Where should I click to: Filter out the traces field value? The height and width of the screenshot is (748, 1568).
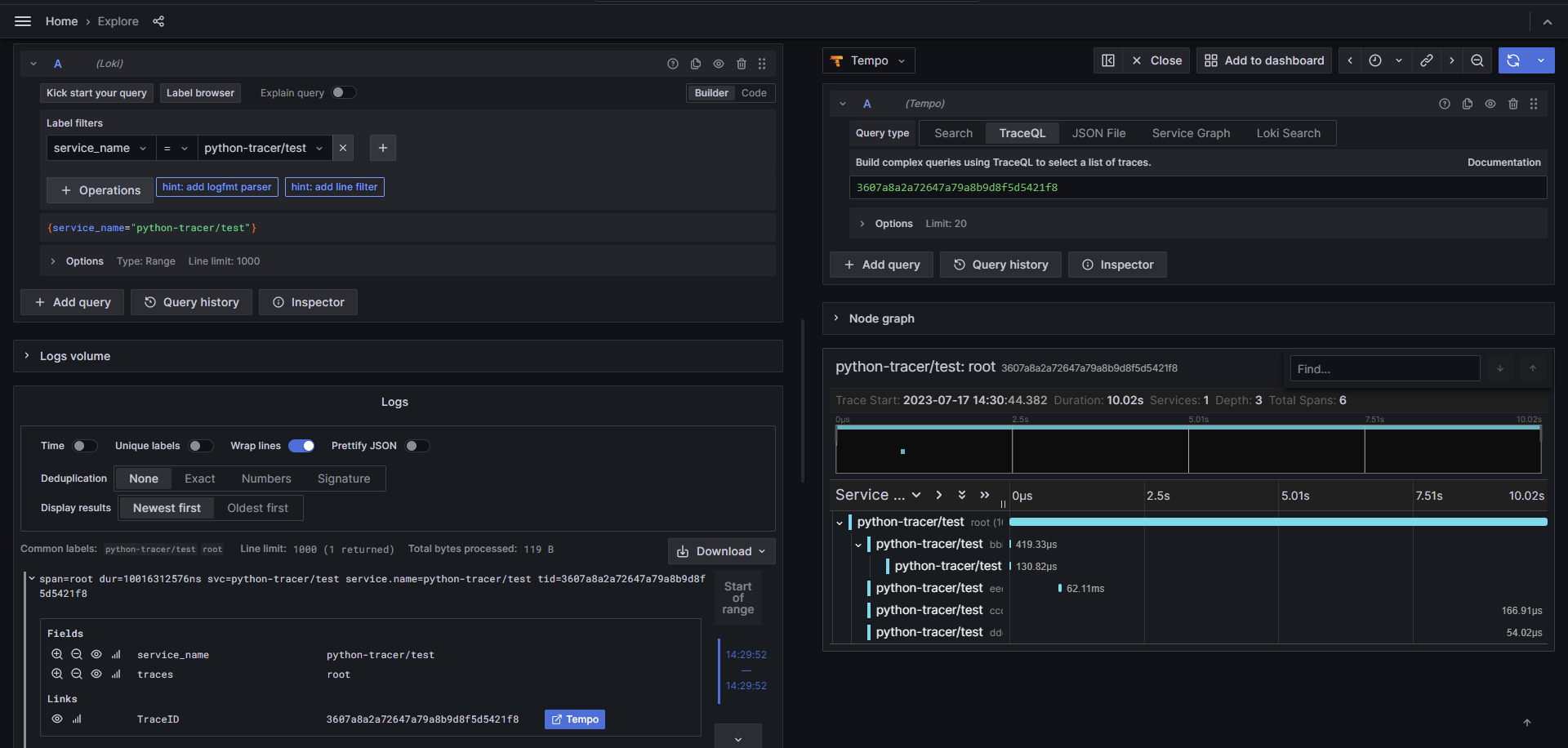[77, 674]
